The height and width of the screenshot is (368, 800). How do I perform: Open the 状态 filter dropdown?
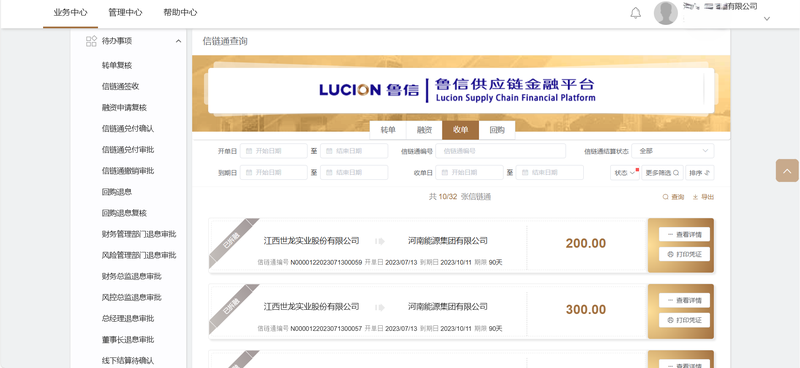click(x=624, y=173)
